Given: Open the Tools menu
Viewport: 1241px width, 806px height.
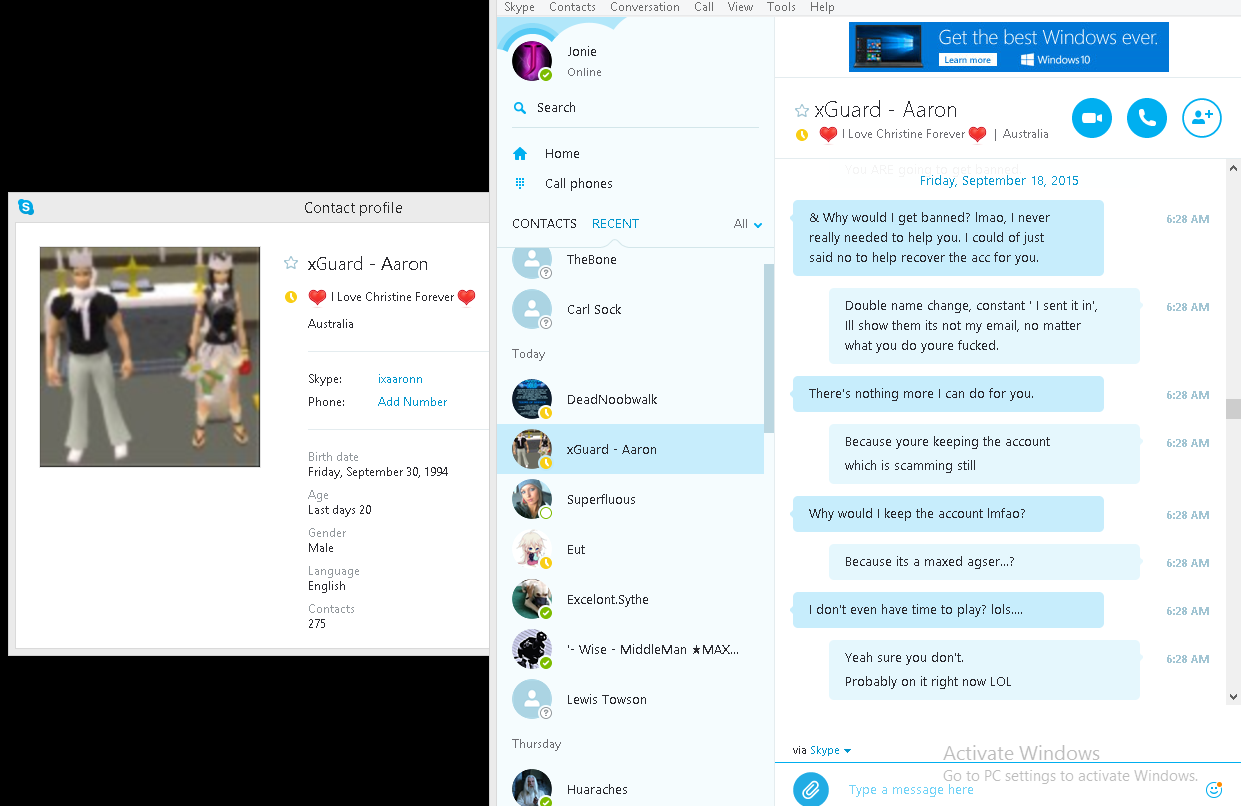Looking at the screenshot, I should coord(781,7).
